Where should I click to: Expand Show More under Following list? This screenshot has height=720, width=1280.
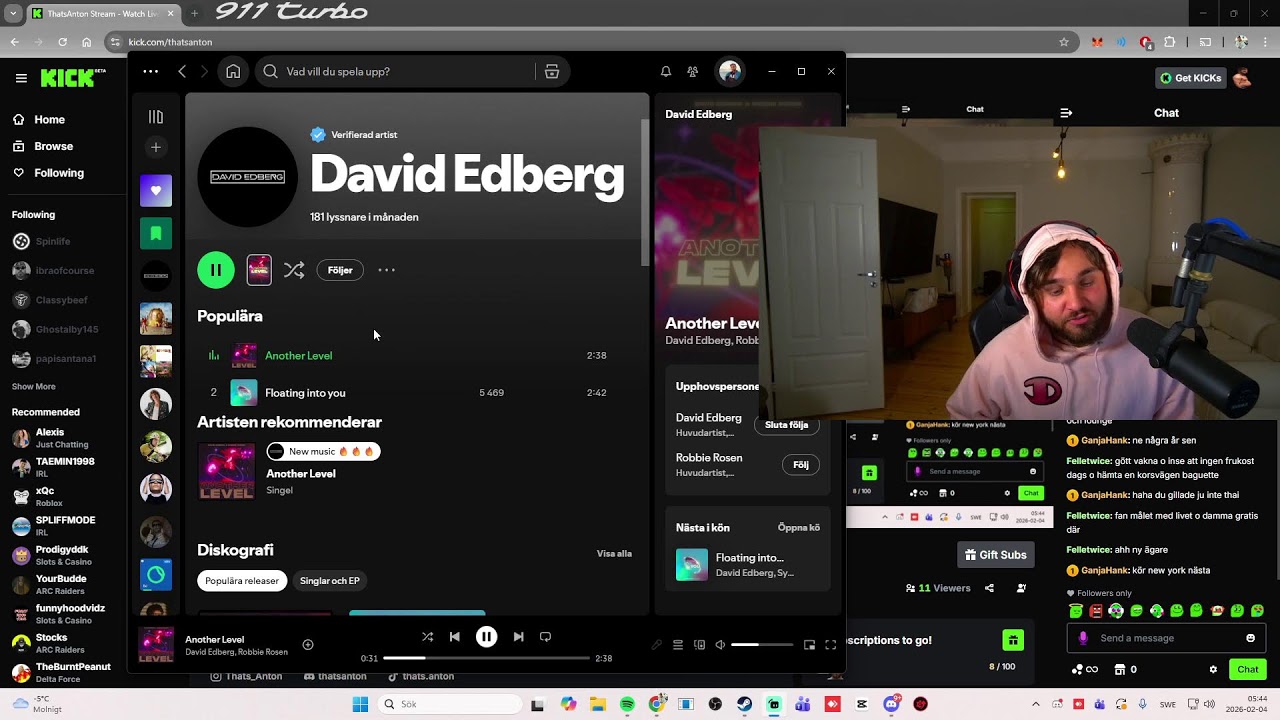(x=33, y=387)
